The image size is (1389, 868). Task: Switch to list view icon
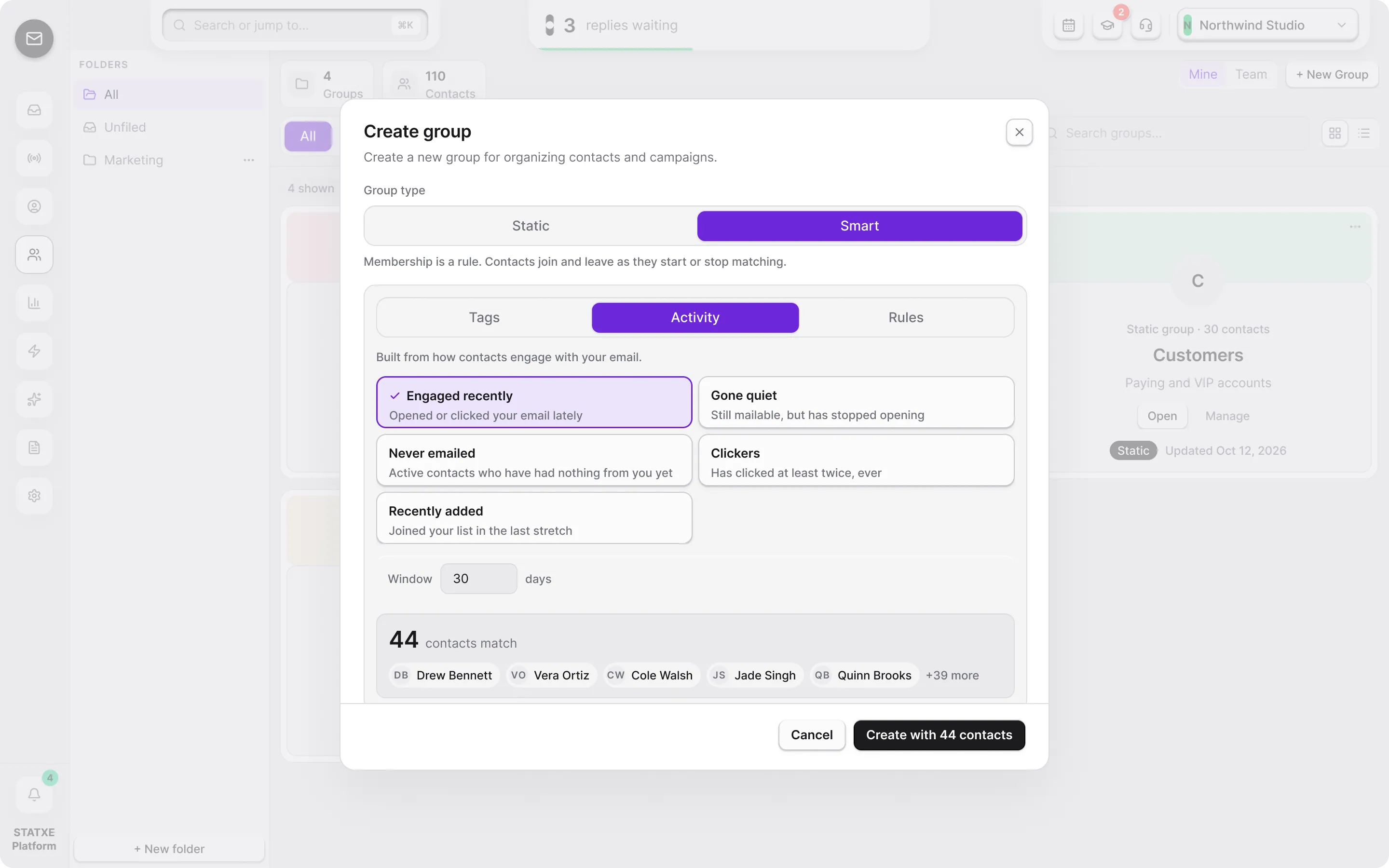pyautogui.click(x=1364, y=133)
